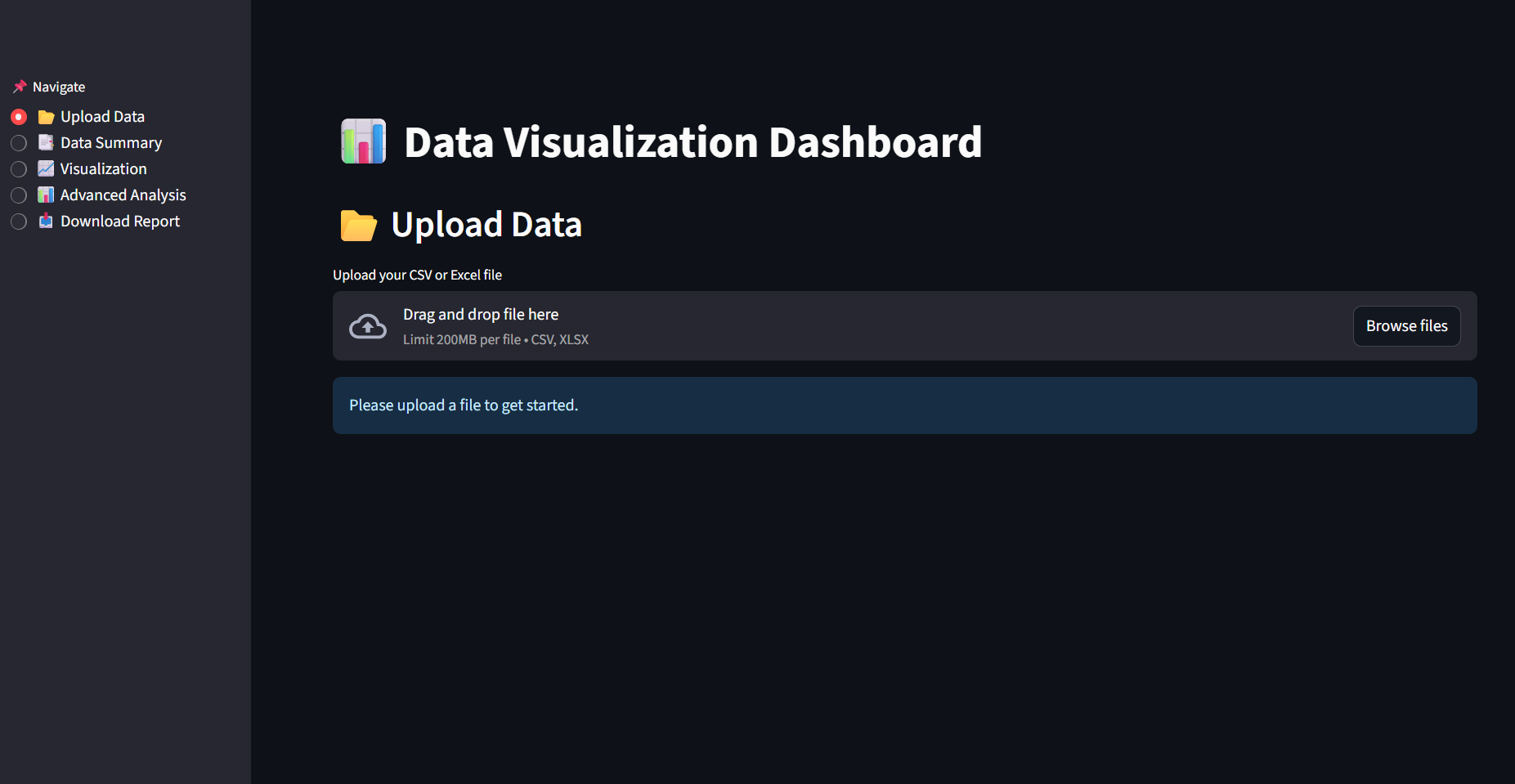
Task: Click the bar chart icon beside Advanced Analysis
Action: [x=47, y=195]
